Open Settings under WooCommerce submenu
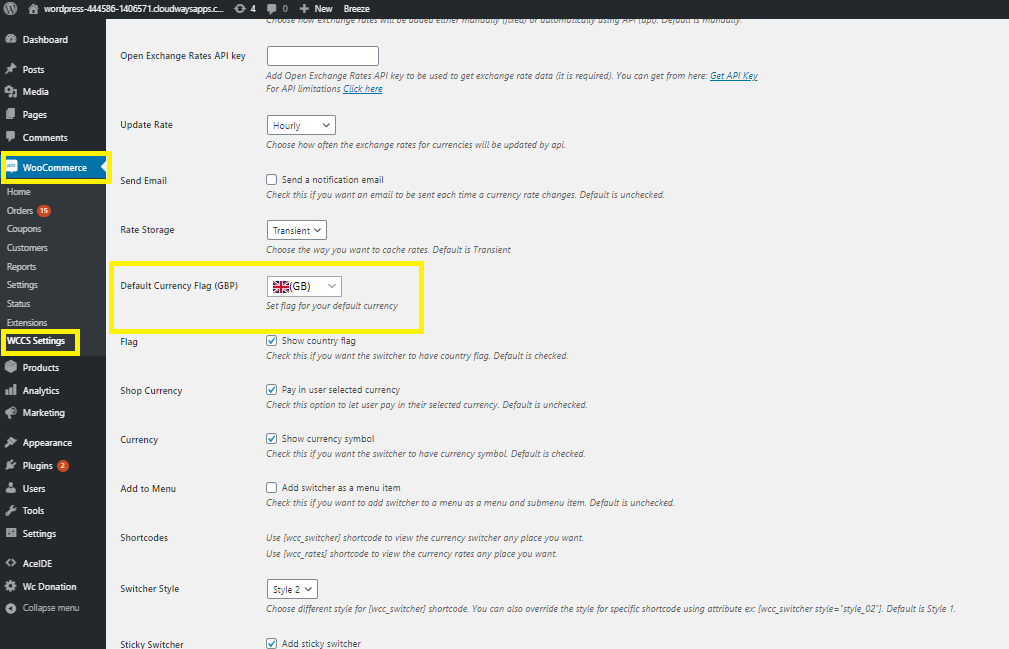 (23, 284)
